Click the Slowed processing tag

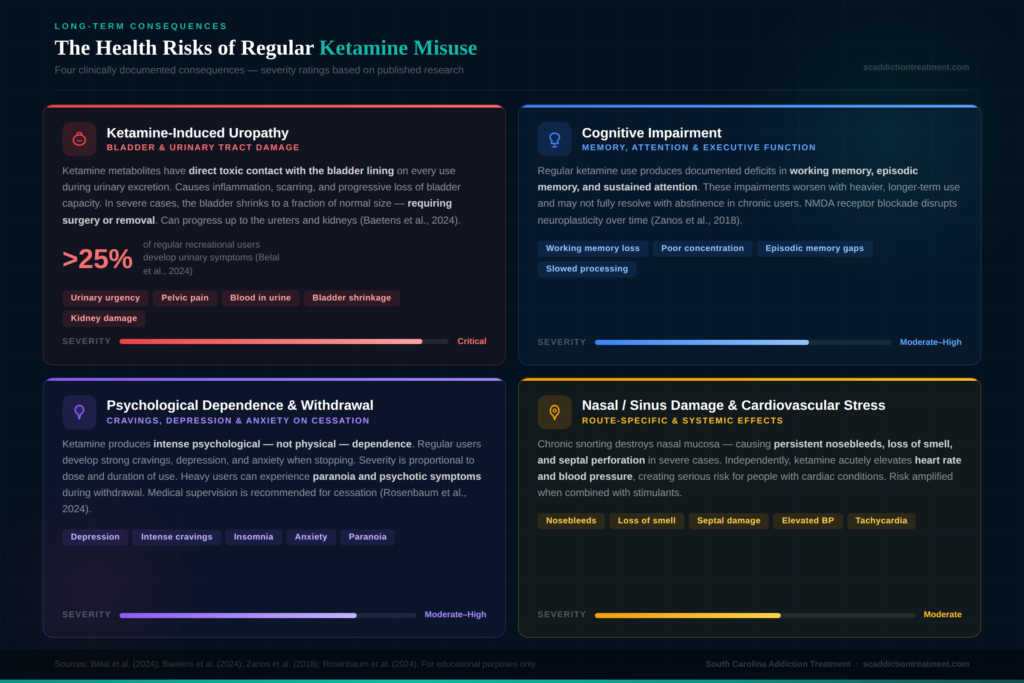587,268
